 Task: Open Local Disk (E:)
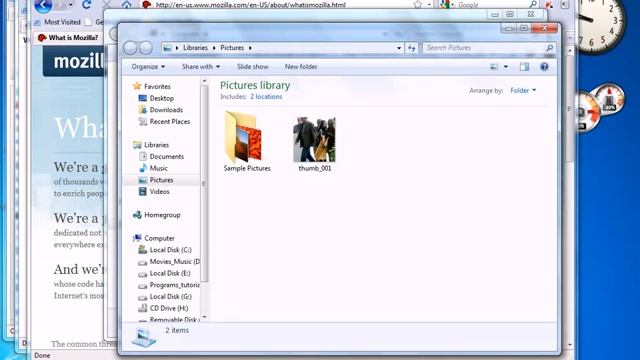(x=170, y=273)
